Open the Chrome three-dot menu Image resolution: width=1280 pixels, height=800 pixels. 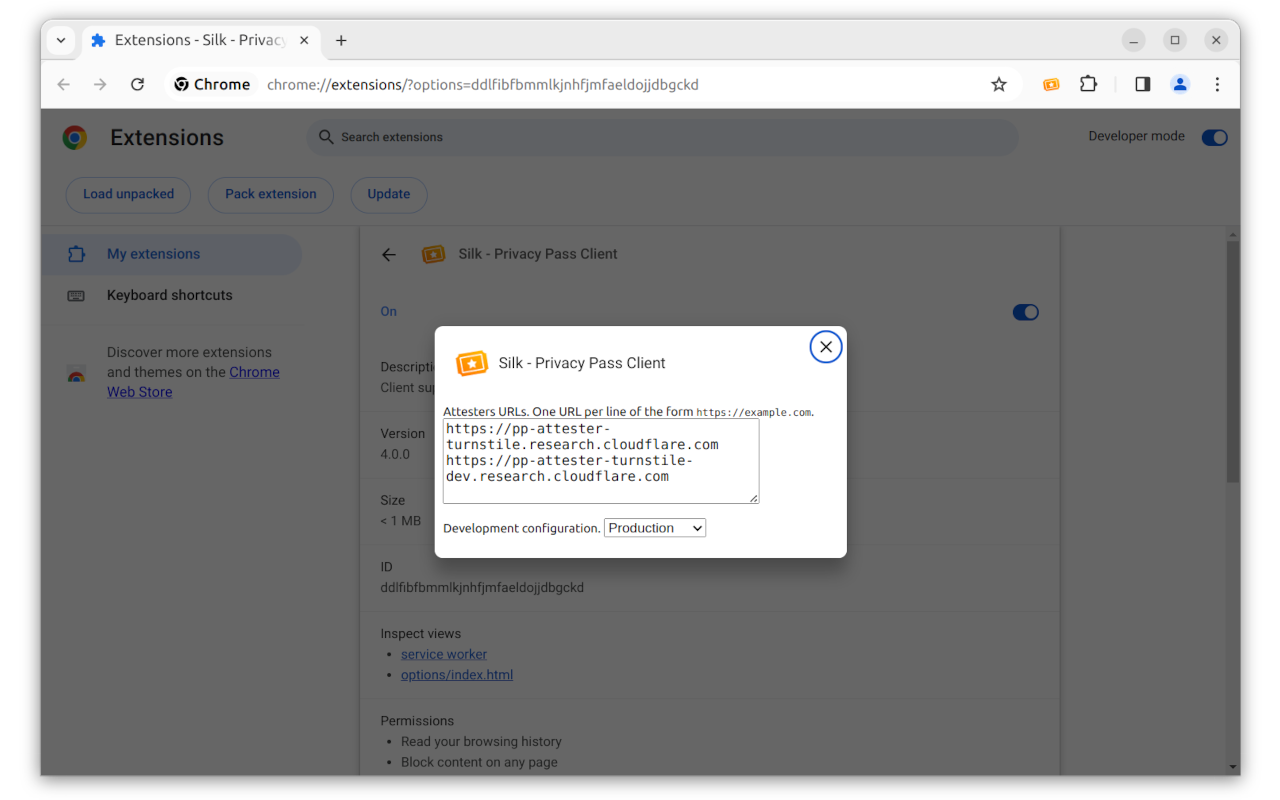pyautogui.click(x=1217, y=85)
